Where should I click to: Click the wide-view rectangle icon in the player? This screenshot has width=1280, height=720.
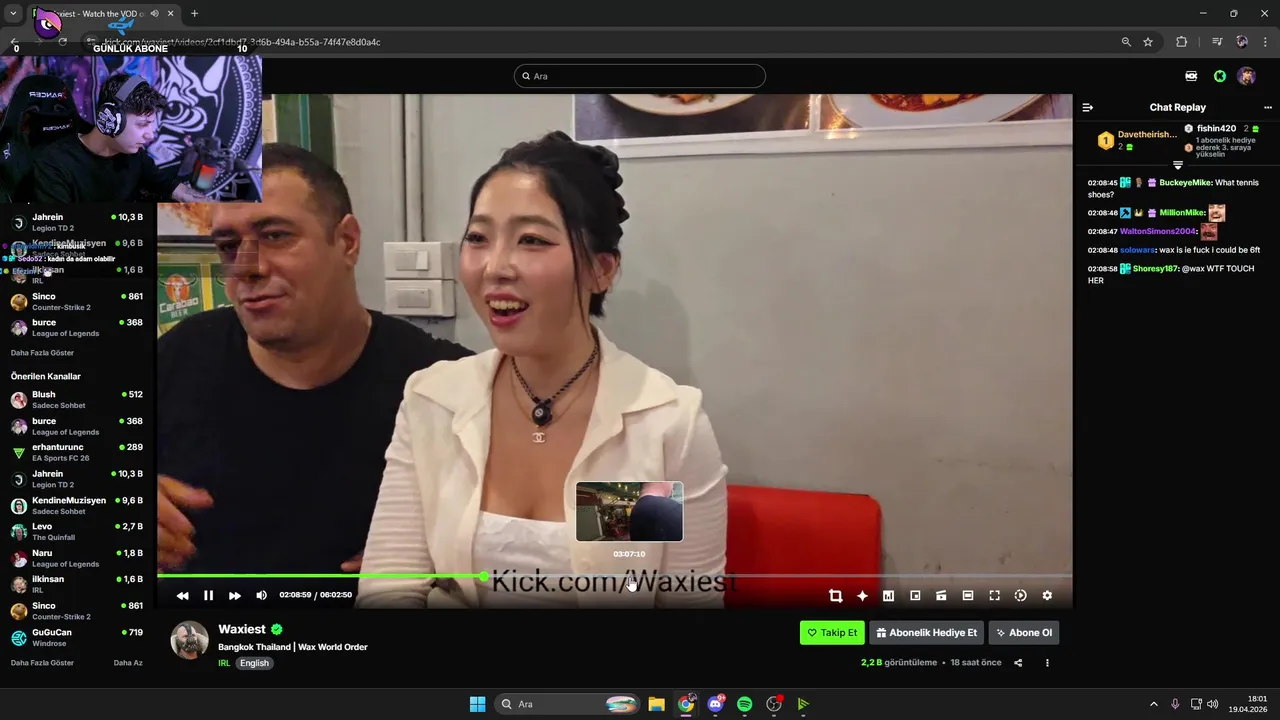(968, 596)
